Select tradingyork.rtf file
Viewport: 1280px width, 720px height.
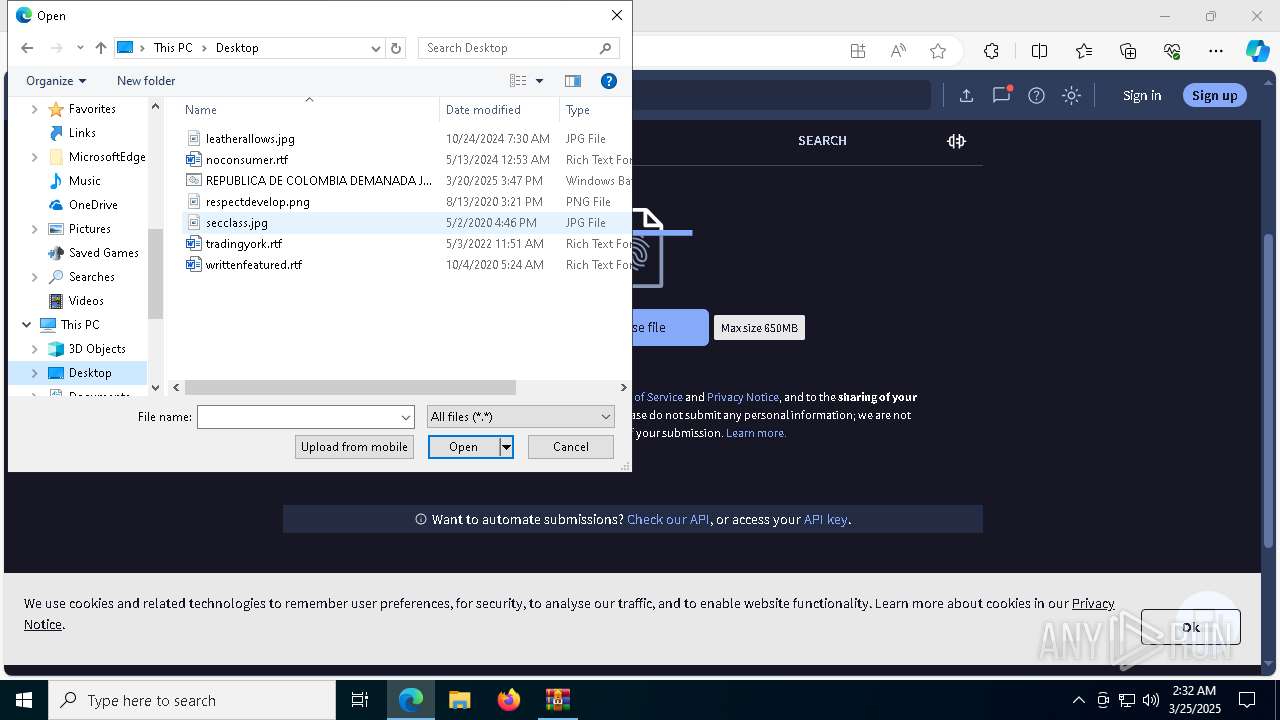pyautogui.click(x=243, y=244)
